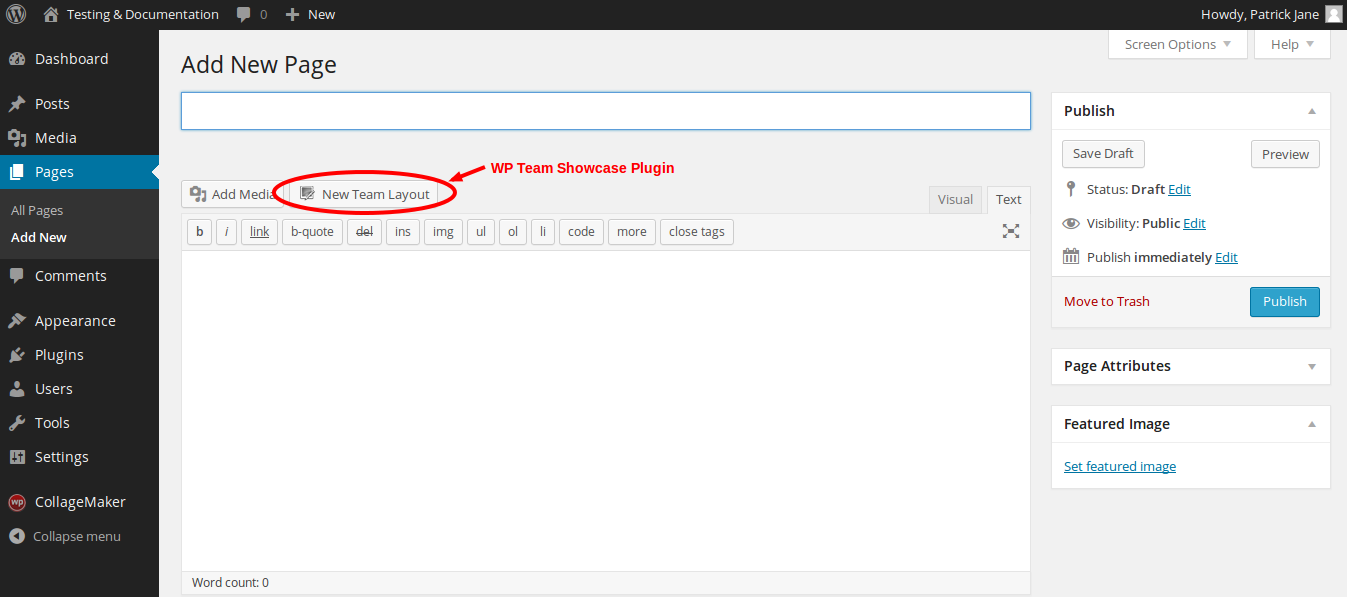This screenshot has height=597, width=1347.
Task: Click the b-quote quicktag button
Action: [312, 232]
